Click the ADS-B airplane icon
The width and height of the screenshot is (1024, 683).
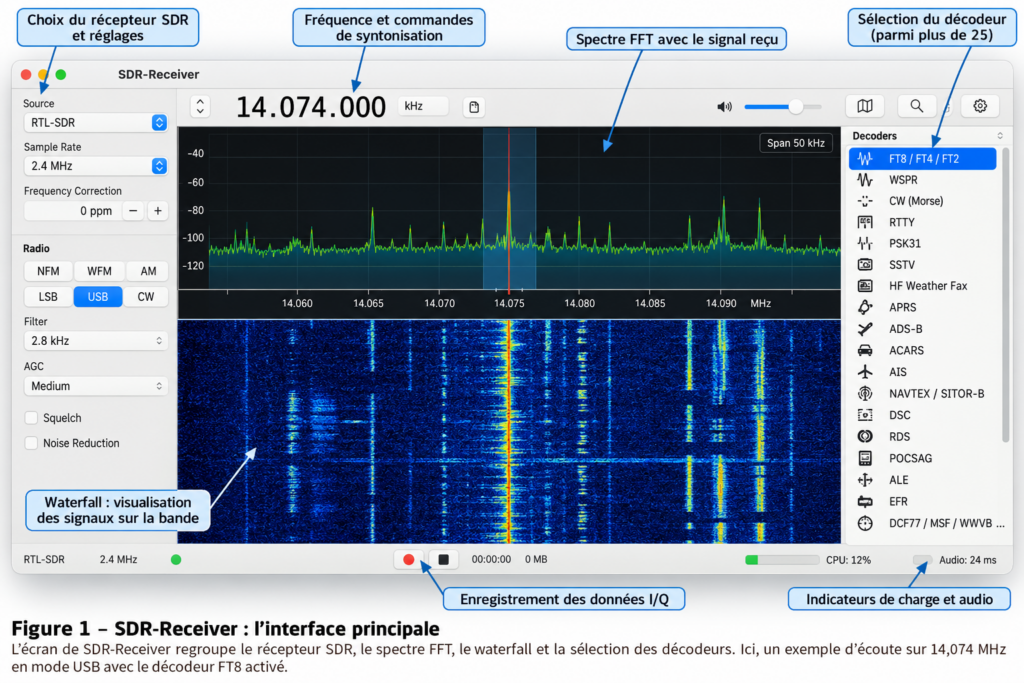865,329
